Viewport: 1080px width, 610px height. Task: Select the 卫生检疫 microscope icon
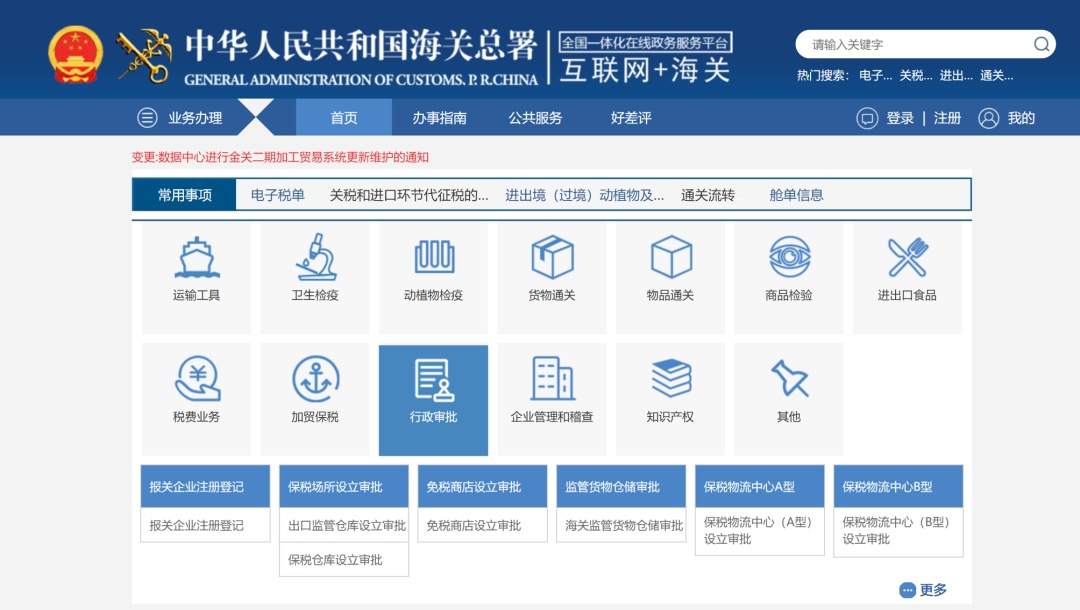[315, 257]
